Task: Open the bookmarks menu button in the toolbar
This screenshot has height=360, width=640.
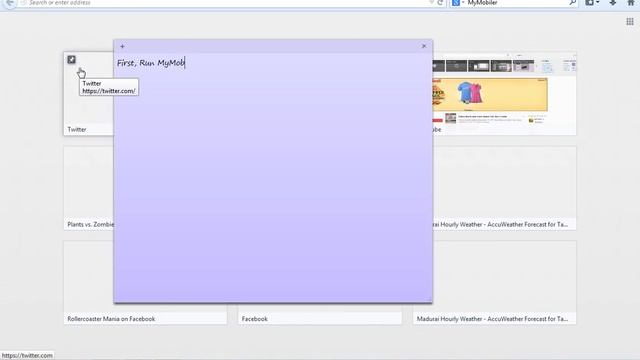Action: click(592, 3)
